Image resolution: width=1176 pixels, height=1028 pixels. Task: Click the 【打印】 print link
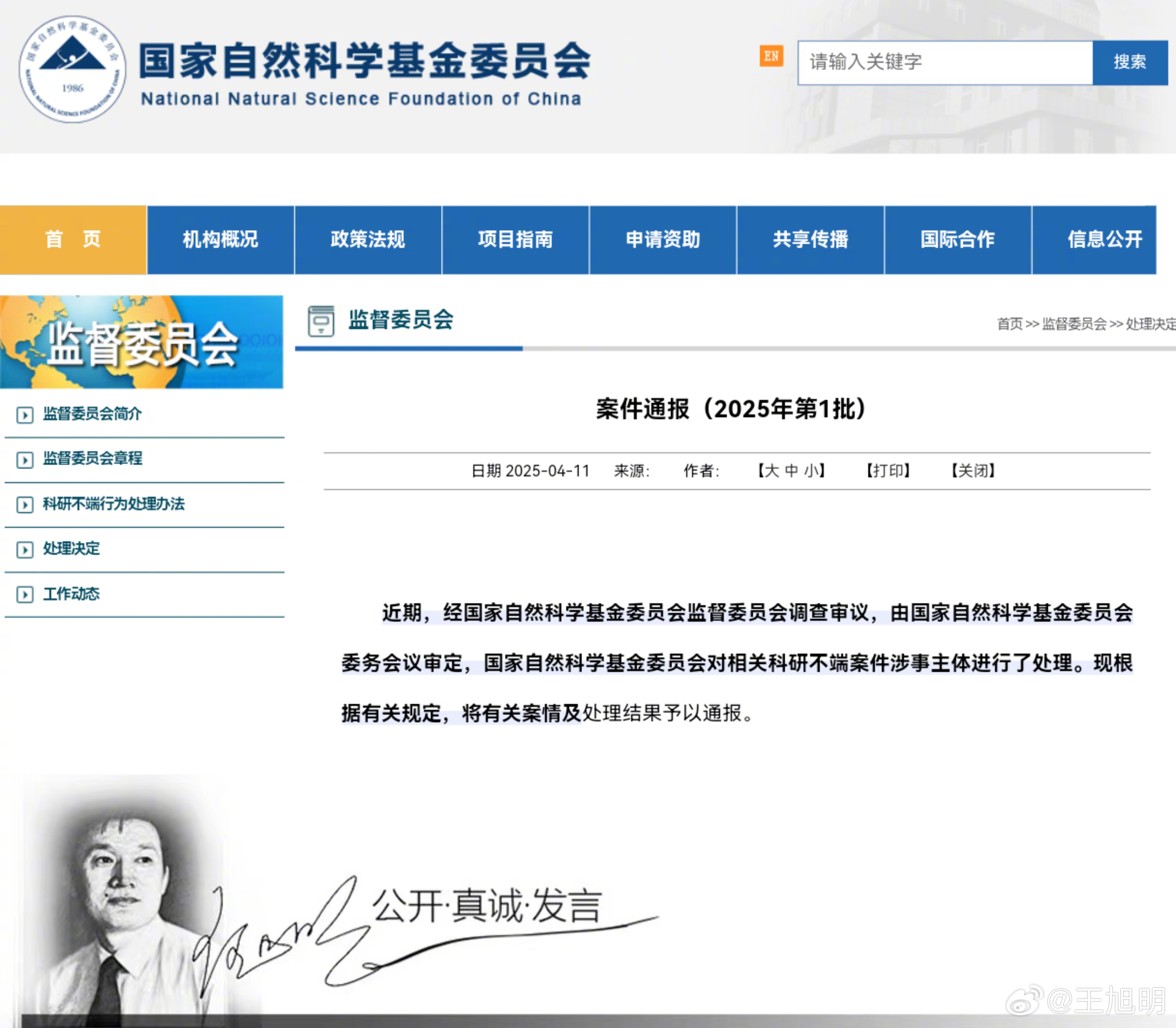click(887, 471)
